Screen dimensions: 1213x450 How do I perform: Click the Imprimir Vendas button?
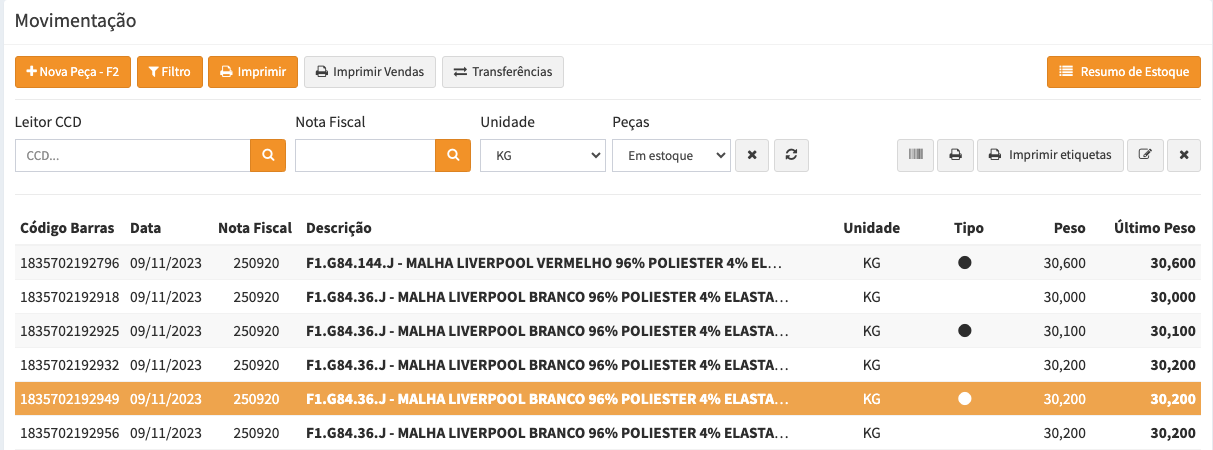point(370,72)
